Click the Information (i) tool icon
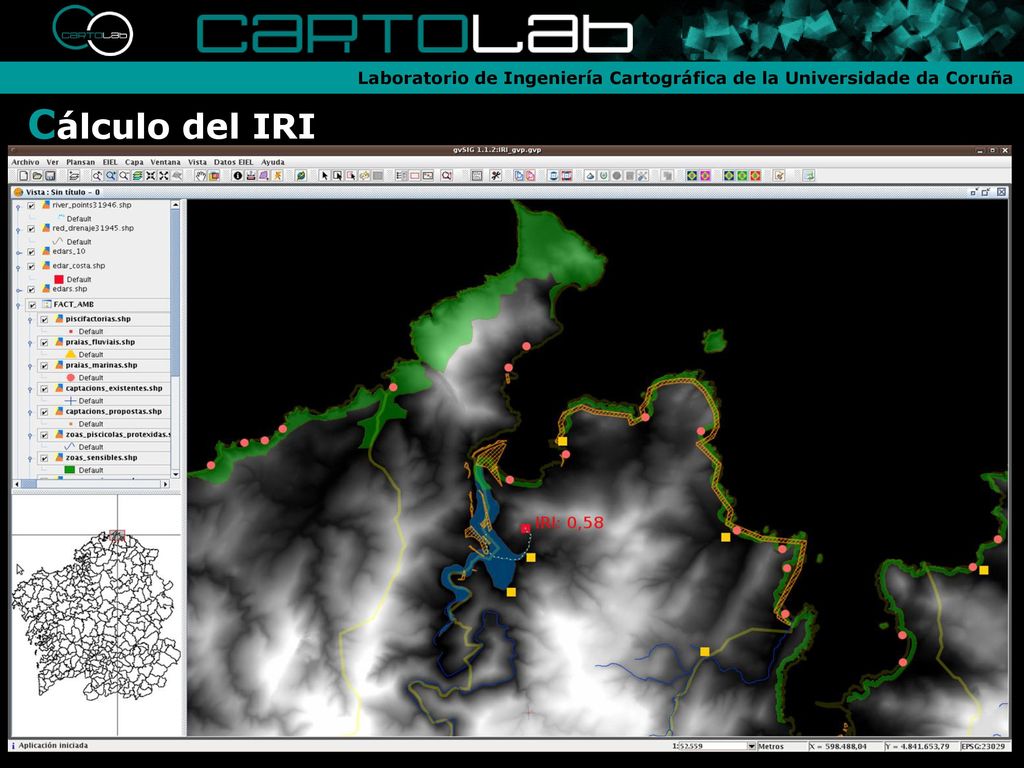This screenshot has width=1024, height=768. coord(238,176)
